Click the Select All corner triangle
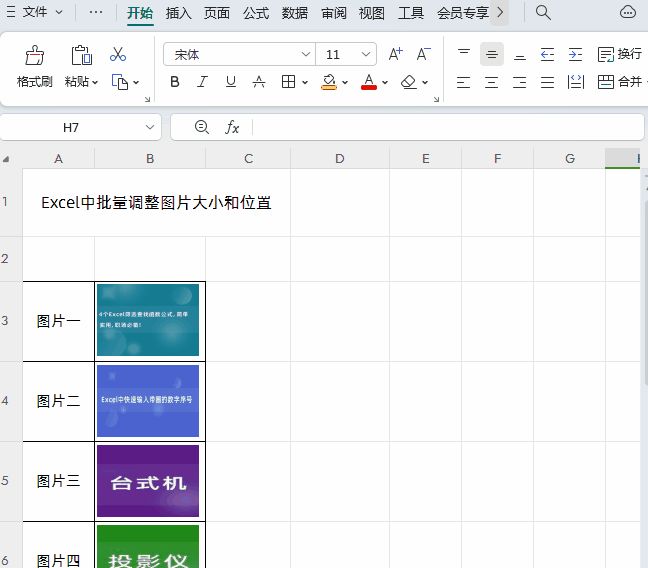The image size is (648, 568). tap(6, 159)
